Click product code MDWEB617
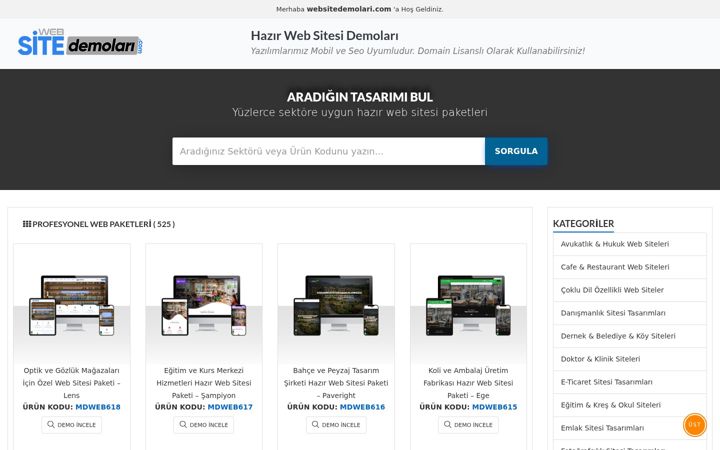Screen dimensions: 720x450 [230, 407]
